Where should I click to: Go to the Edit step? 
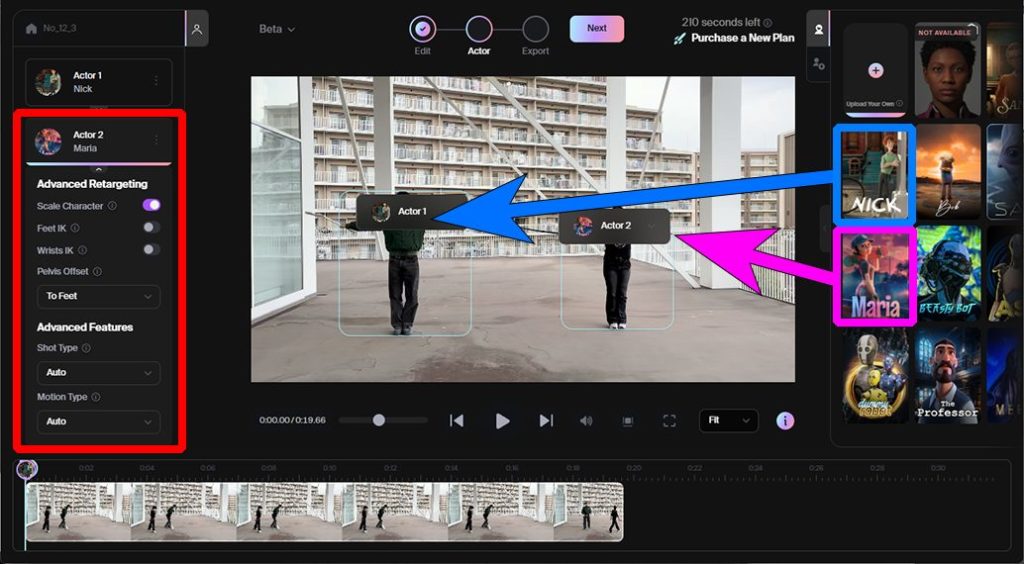423,29
